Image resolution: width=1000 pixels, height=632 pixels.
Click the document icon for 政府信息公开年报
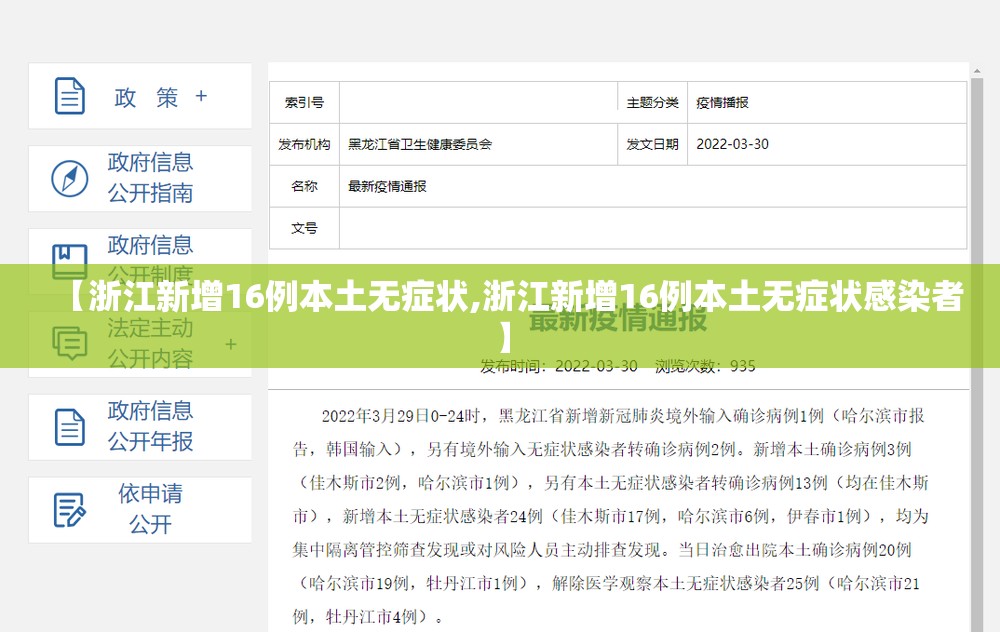70,427
